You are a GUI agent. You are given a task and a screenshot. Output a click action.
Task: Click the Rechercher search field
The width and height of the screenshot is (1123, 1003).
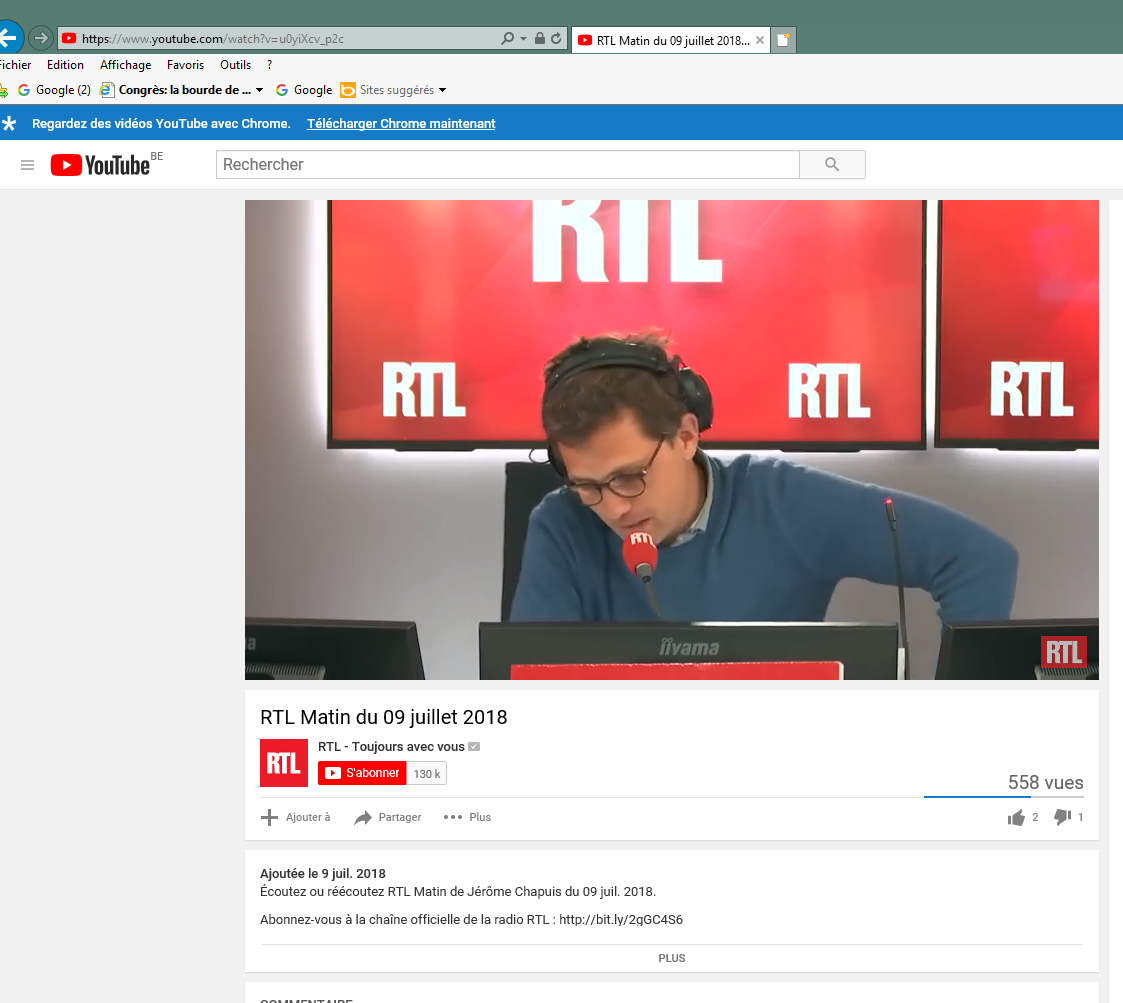(508, 165)
